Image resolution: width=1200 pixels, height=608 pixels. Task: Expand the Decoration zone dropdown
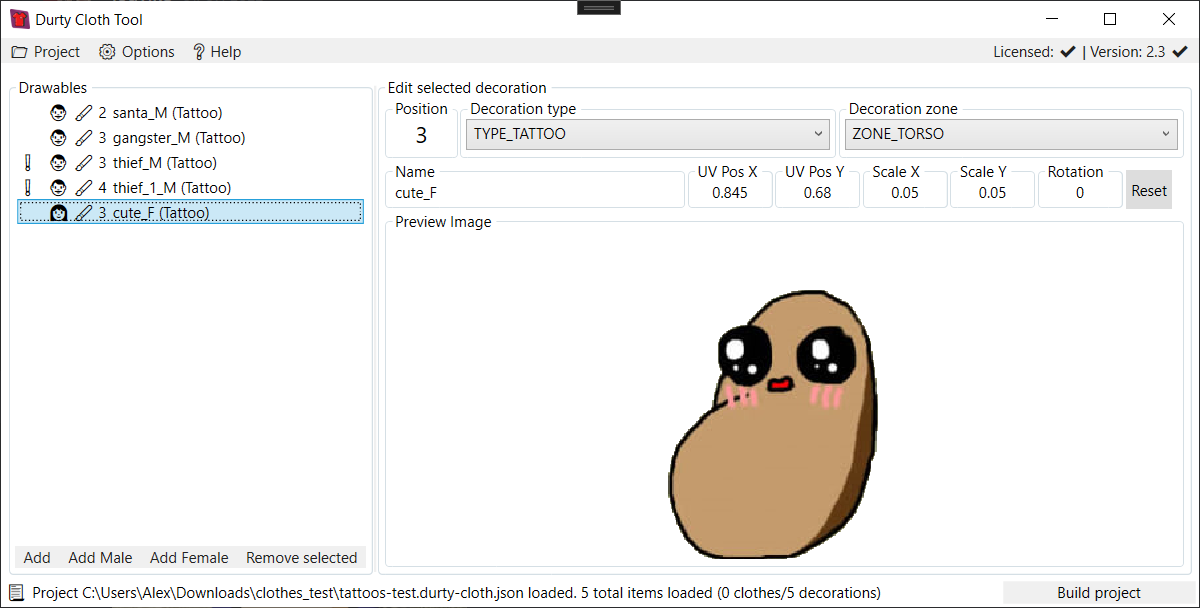pyautogui.click(x=1012, y=134)
